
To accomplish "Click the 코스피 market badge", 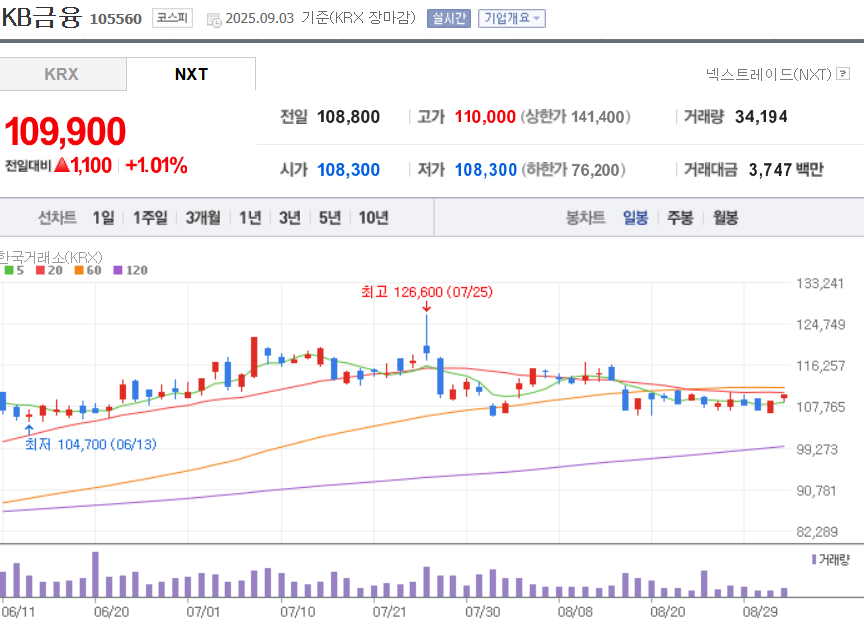I will (x=172, y=18).
